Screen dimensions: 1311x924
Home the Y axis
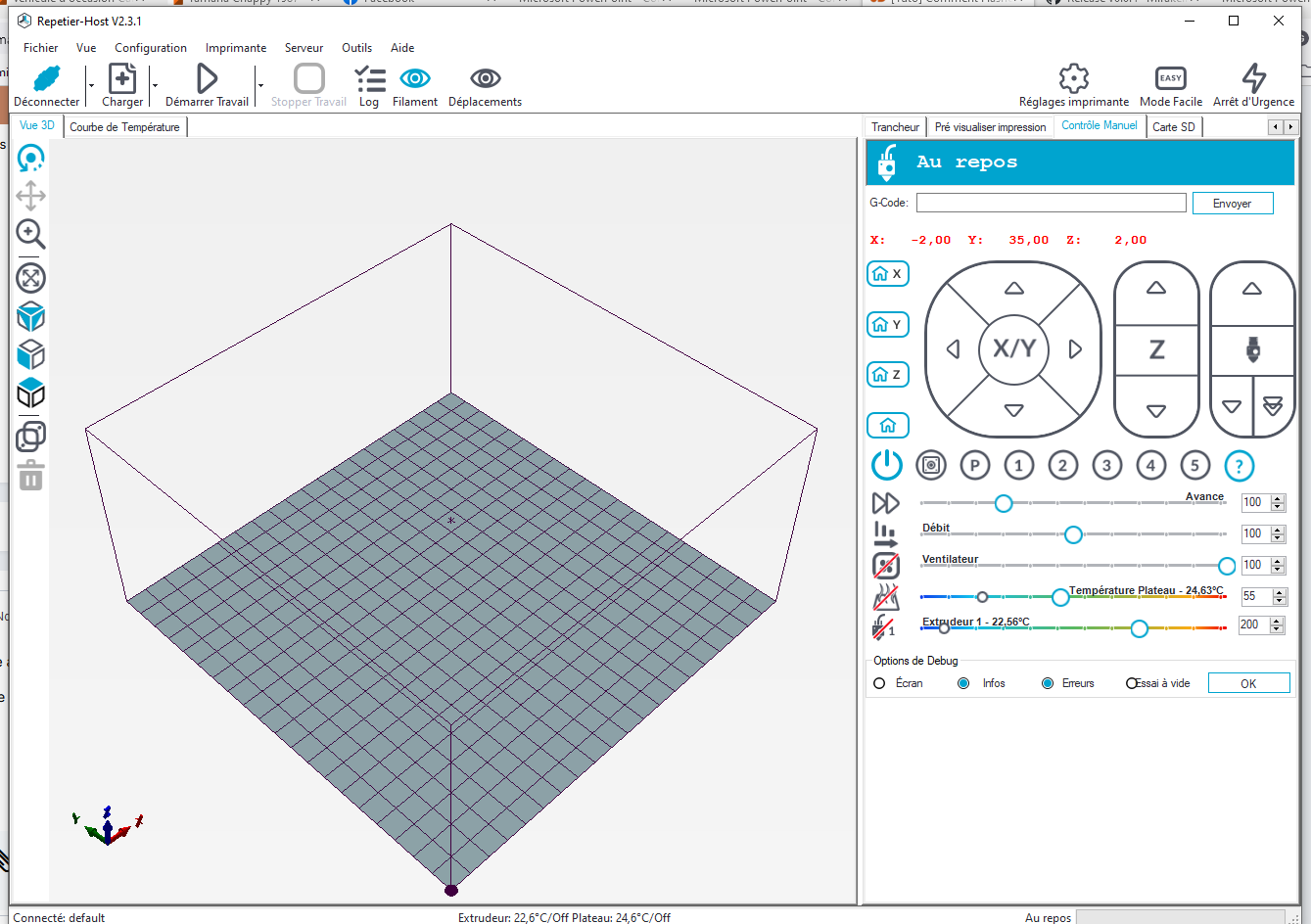(888, 324)
